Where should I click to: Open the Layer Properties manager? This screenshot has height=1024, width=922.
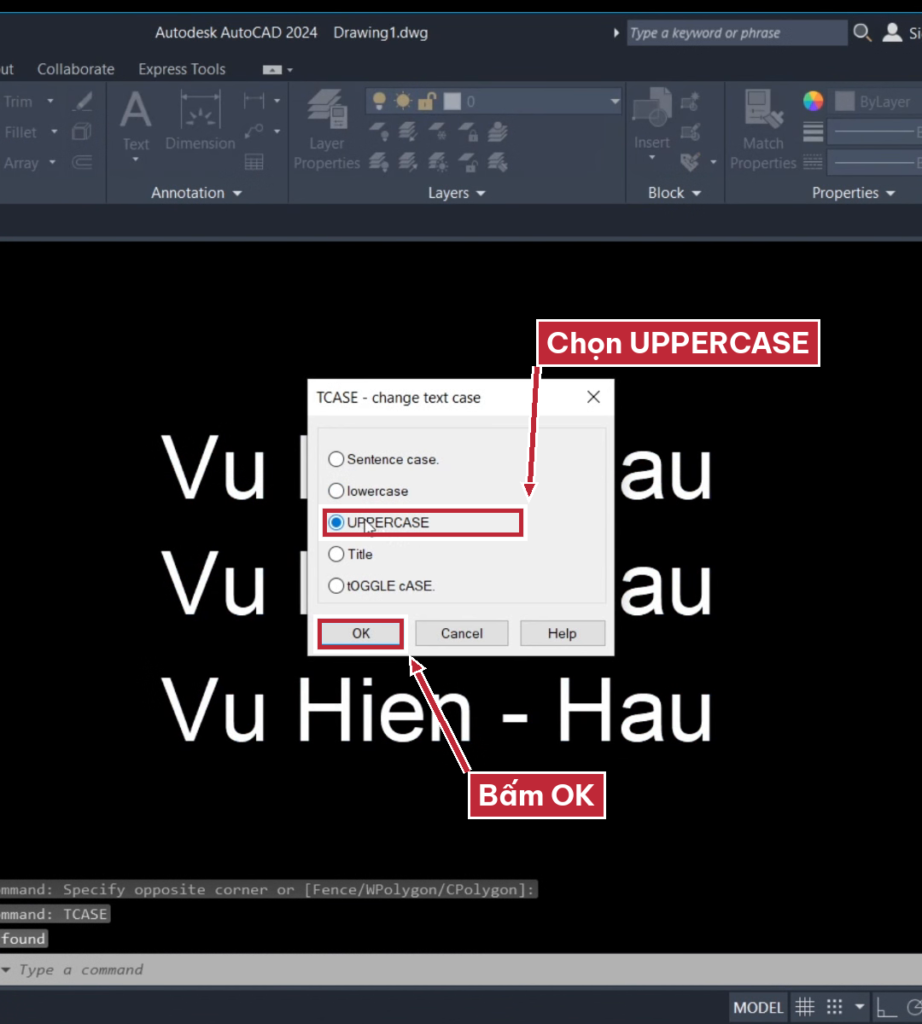pos(326,129)
